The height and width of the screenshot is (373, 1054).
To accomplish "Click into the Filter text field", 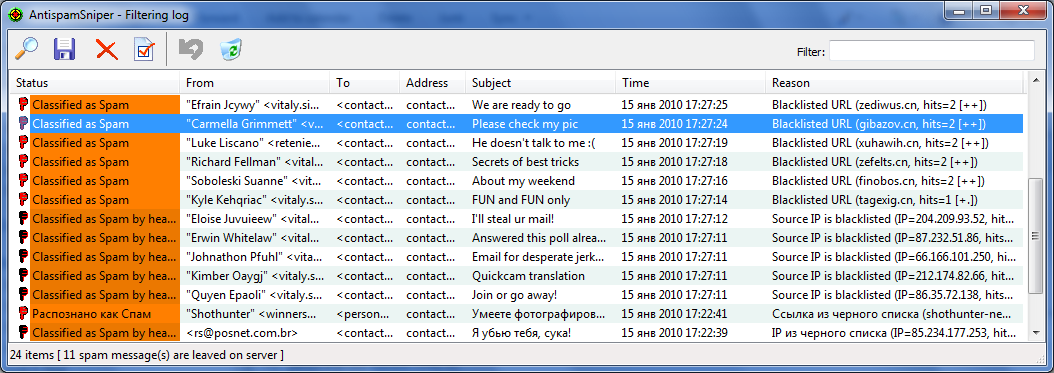I will [x=932, y=51].
